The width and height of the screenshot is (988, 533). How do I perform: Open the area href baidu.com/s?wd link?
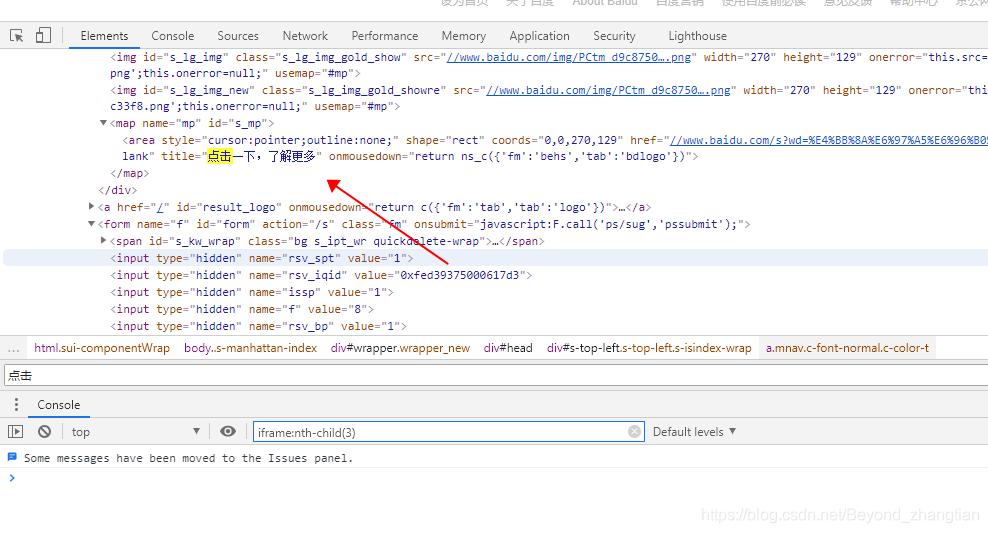click(x=828, y=140)
